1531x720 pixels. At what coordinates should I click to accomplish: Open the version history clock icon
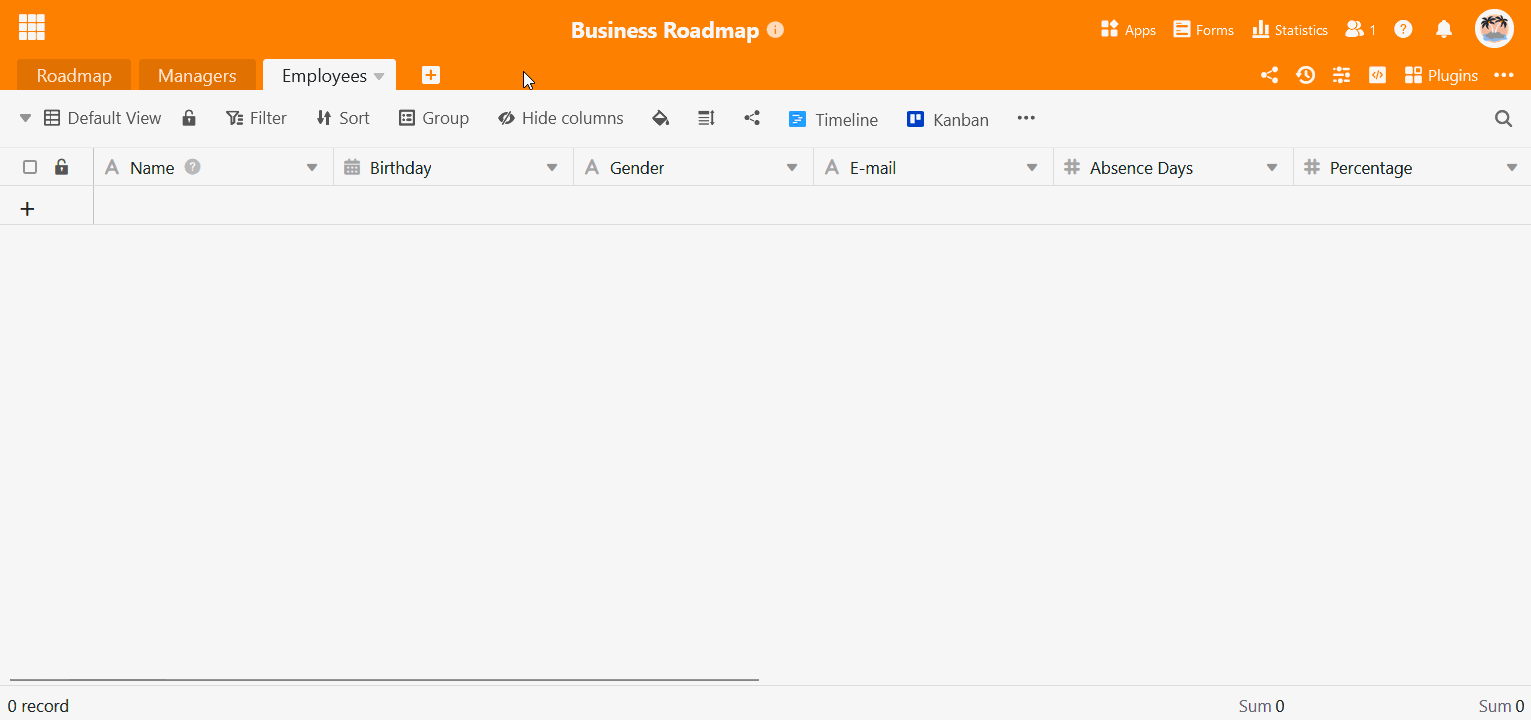tap(1305, 75)
